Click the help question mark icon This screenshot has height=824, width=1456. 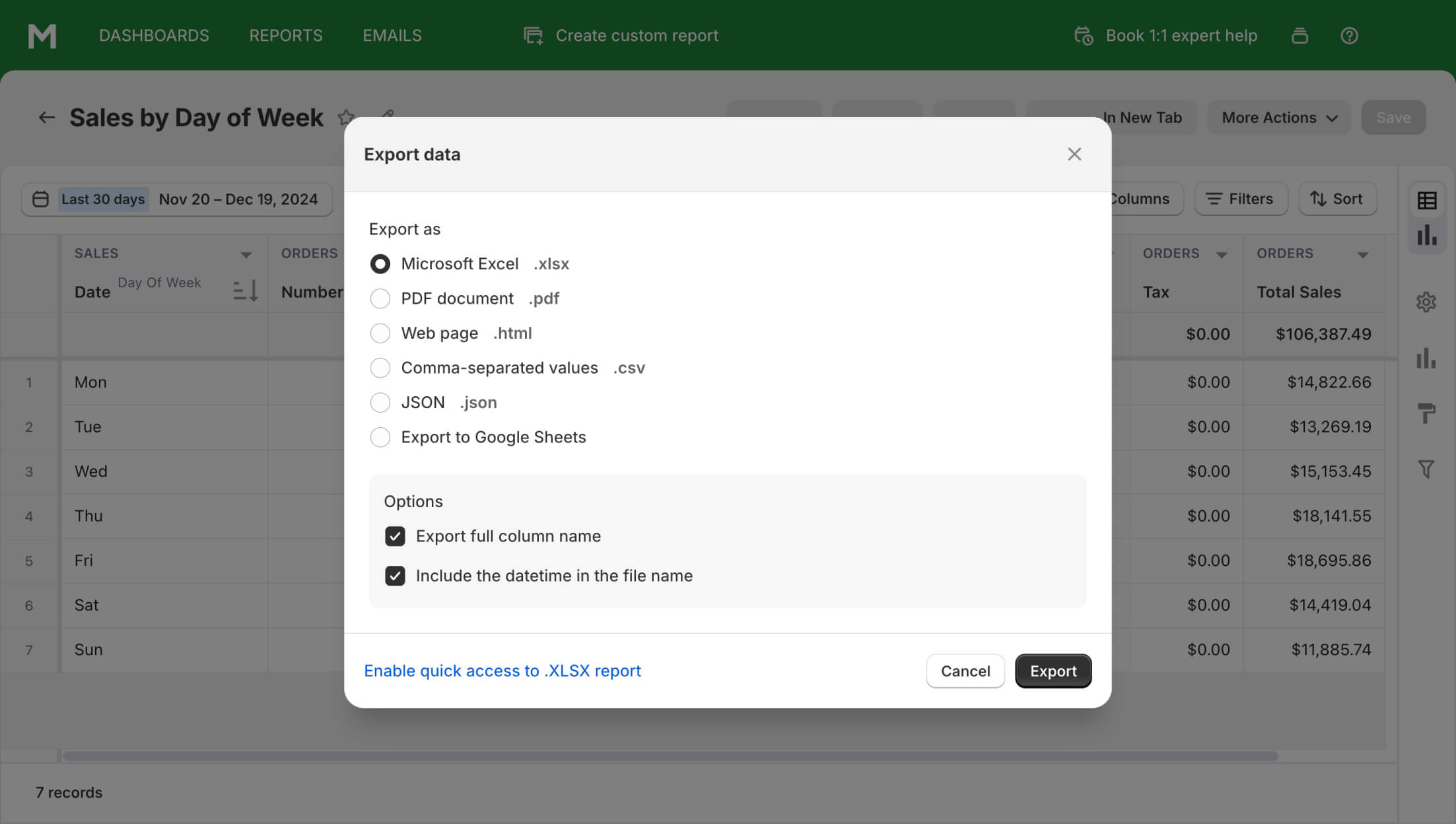1349,35
